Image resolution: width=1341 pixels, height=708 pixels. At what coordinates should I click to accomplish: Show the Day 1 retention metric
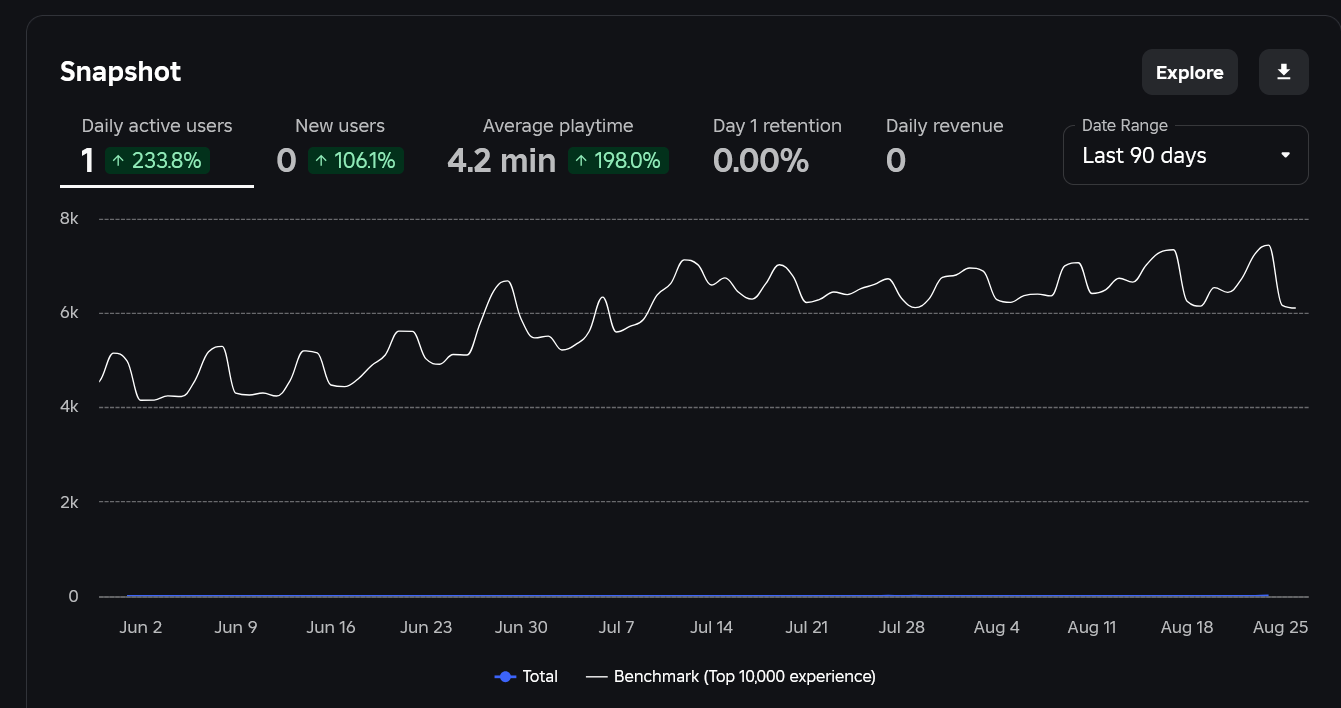pyautogui.click(x=776, y=126)
